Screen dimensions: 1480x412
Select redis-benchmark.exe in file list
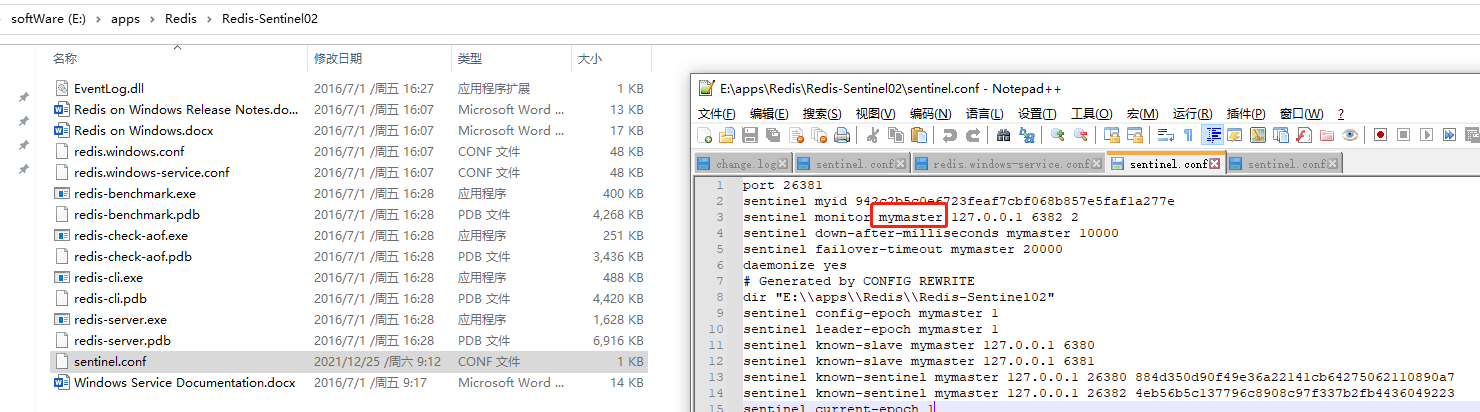click(349, 194)
